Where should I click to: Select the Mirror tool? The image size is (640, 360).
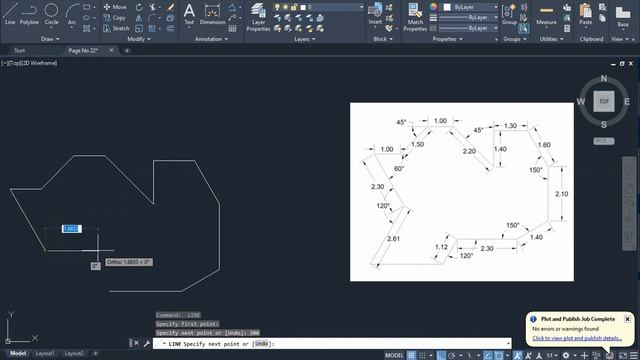(x=139, y=18)
